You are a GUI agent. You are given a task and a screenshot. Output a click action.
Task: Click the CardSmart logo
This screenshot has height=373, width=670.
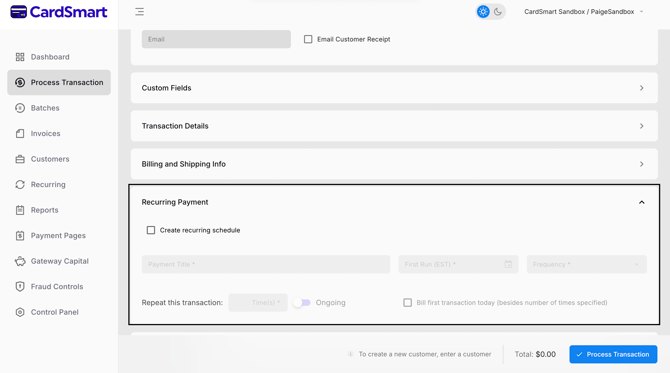coord(59,12)
